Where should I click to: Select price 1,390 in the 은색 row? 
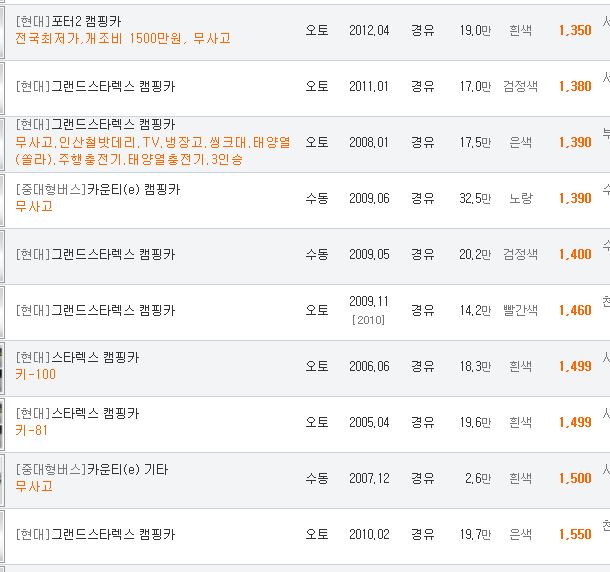(575, 142)
